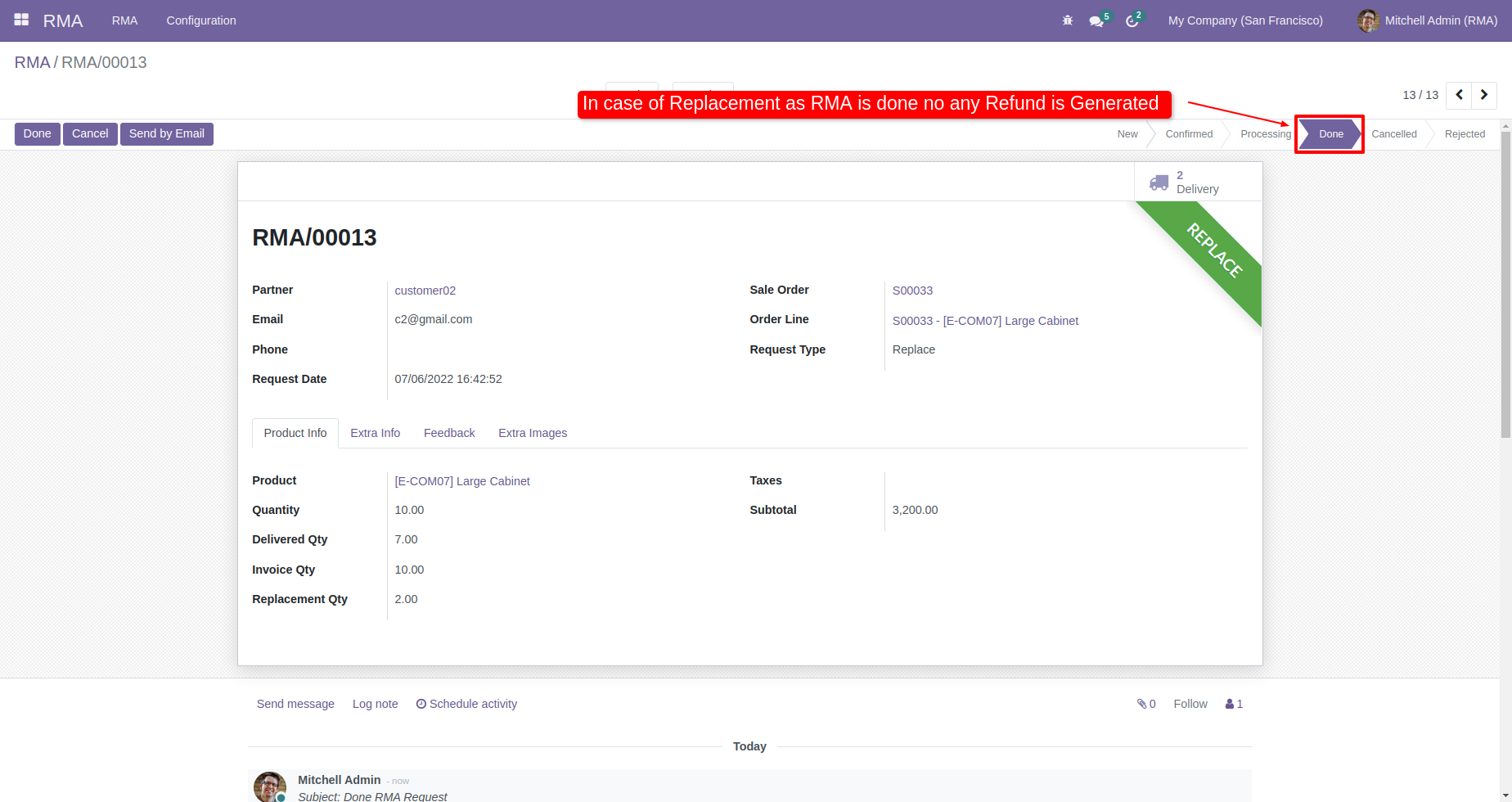Open the debug bug icon

pyautogui.click(x=1067, y=20)
